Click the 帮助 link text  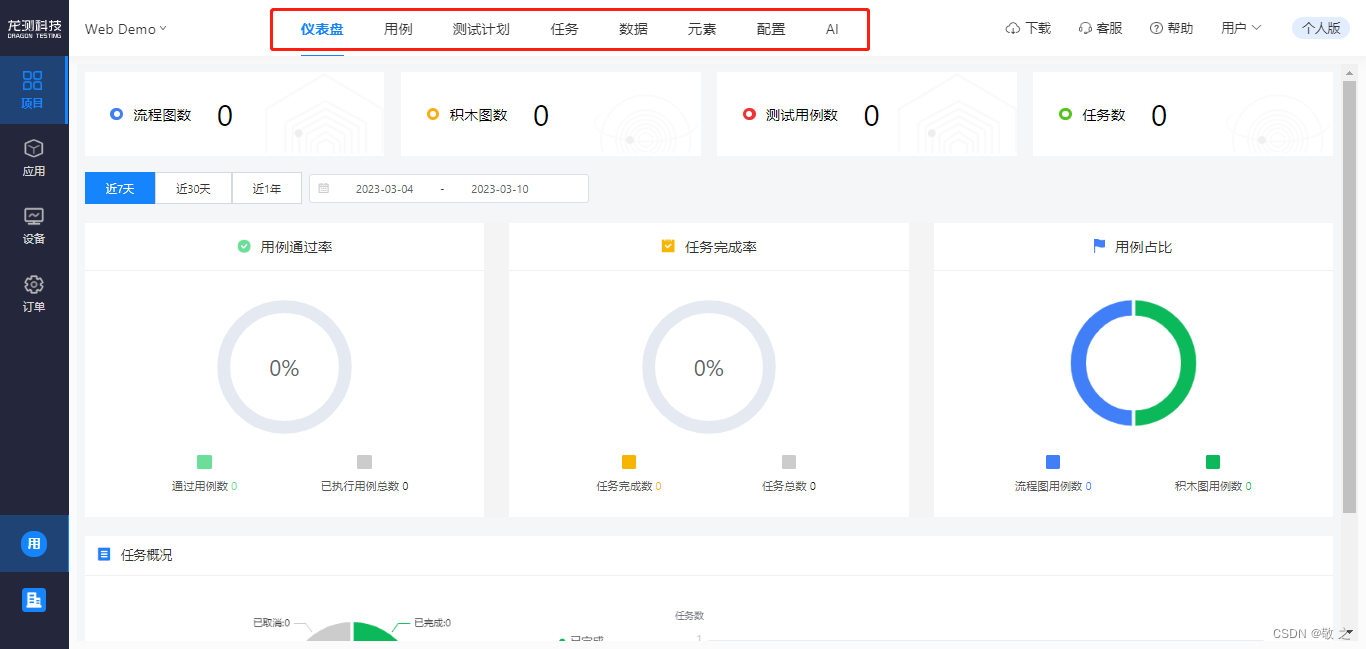click(1180, 29)
